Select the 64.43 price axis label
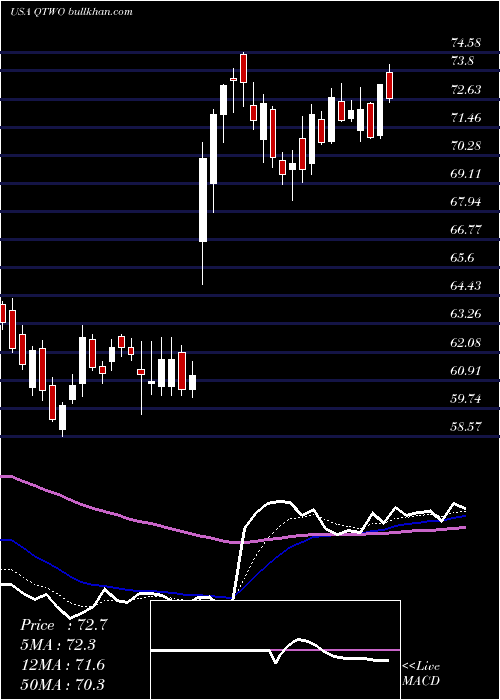 click(466, 286)
